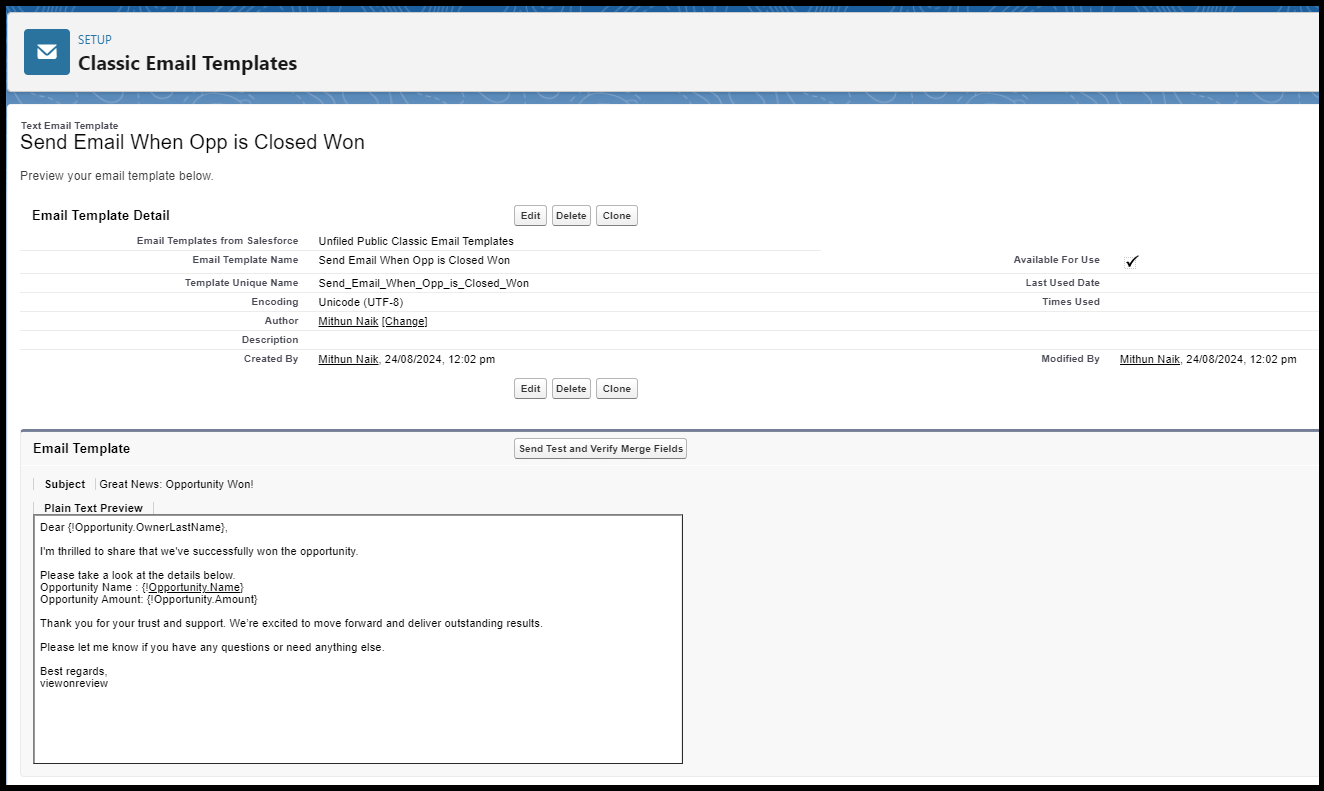1324x791 pixels.
Task: Click the 'Dear {!Opportunity.OwnerLastName},' line
Action: [x=134, y=527]
